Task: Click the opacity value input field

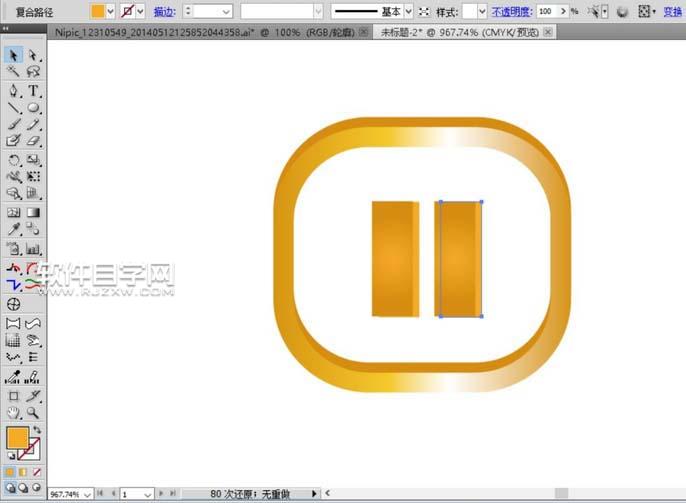Action: coord(546,11)
